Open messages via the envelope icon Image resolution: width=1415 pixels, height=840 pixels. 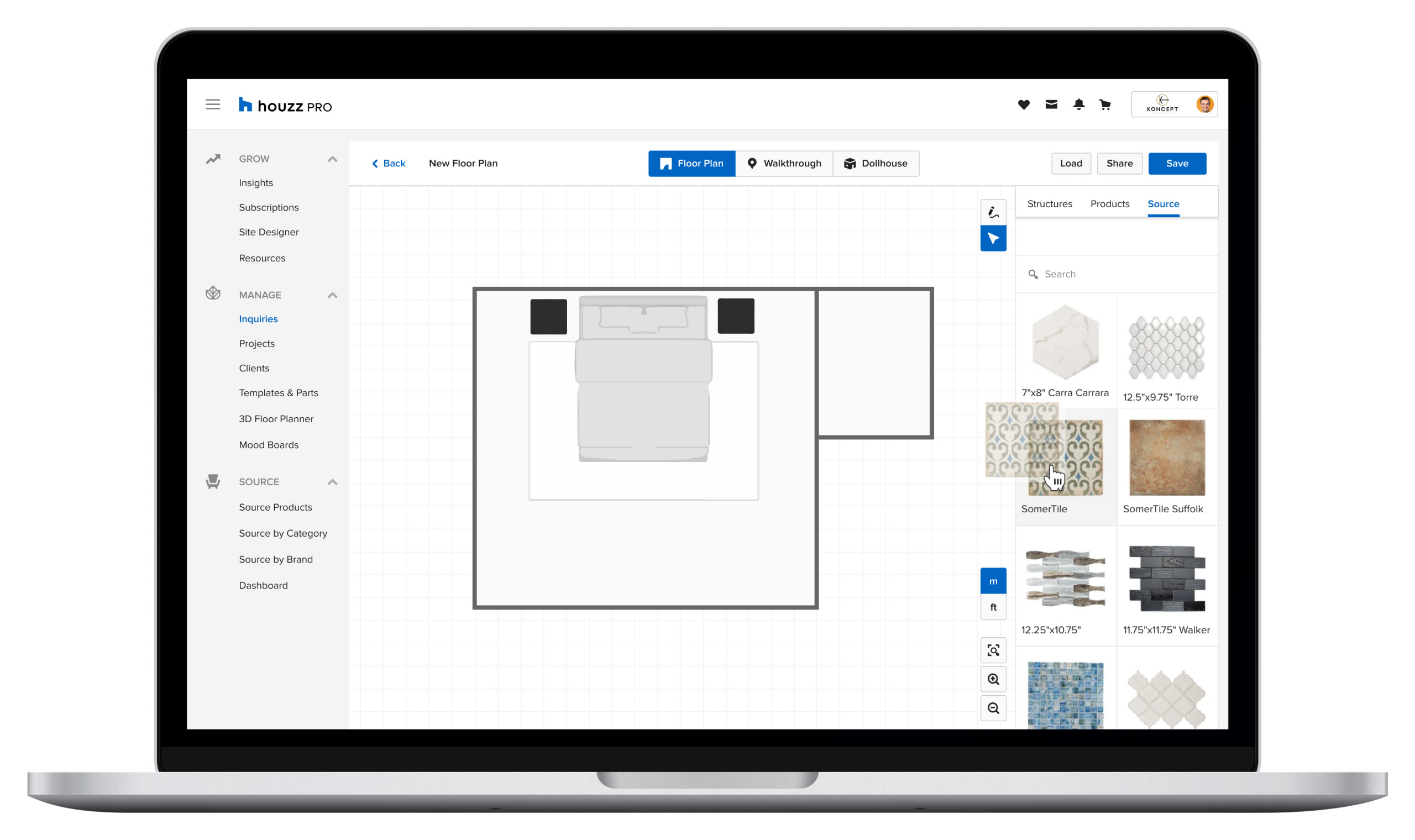pyautogui.click(x=1051, y=104)
